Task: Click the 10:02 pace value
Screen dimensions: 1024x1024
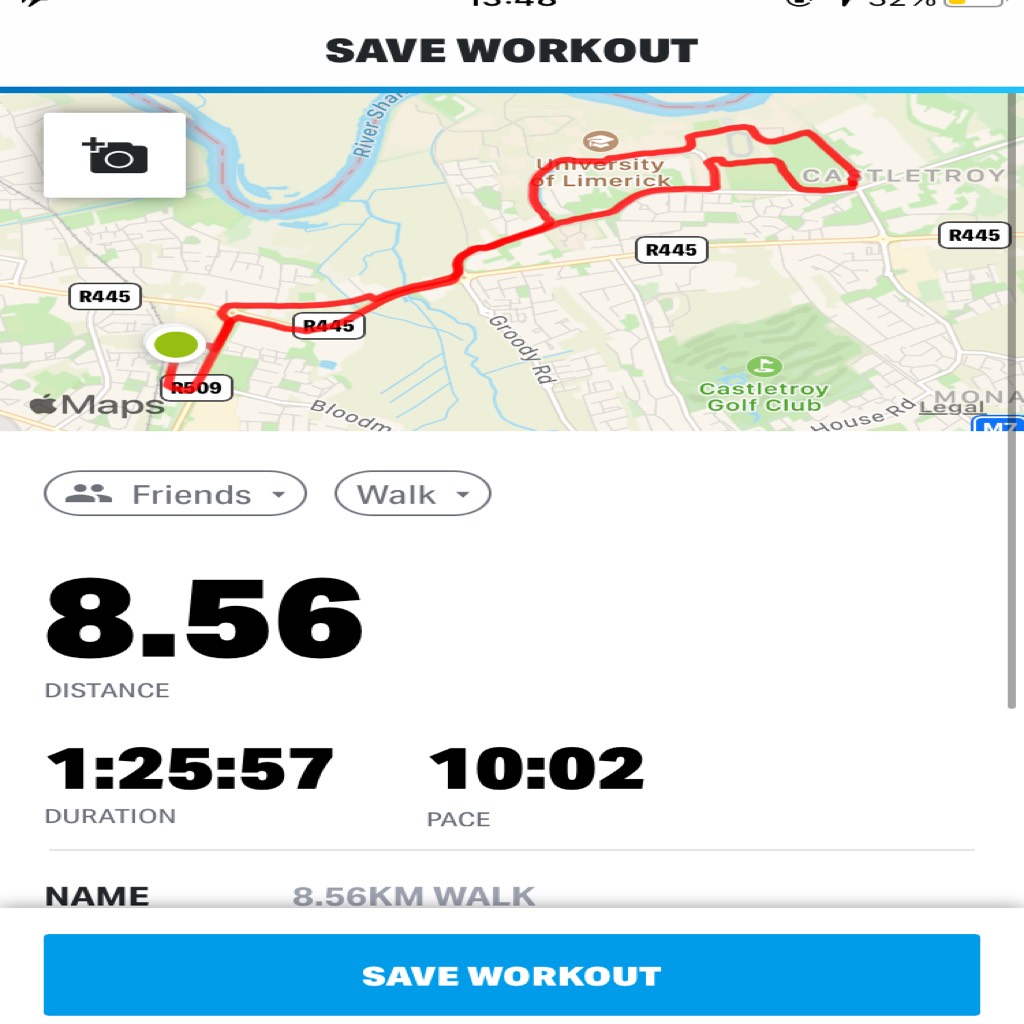Action: pos(536,769)
